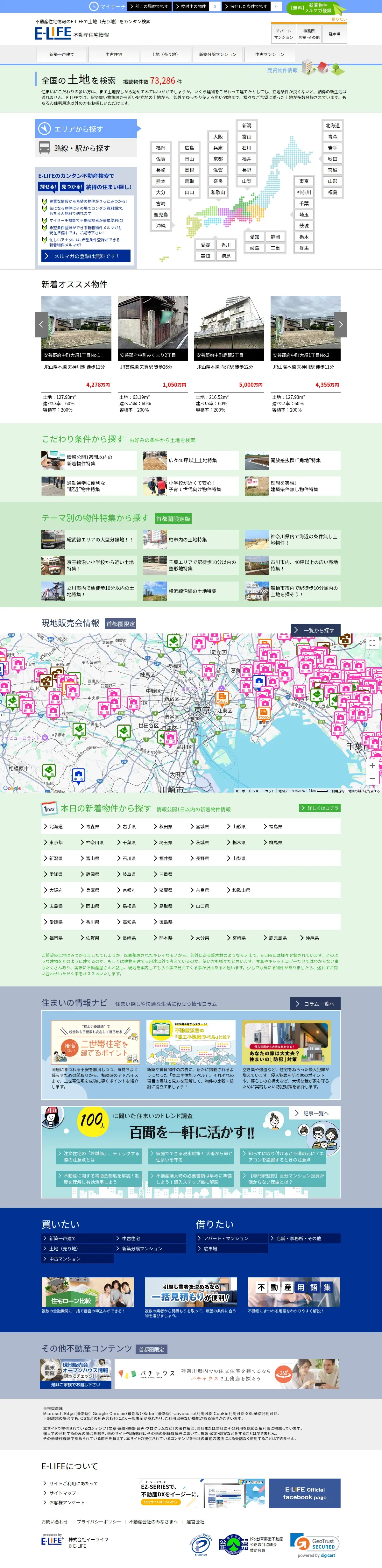Zoom in on the map
The width and height of the screenshot is (382, 1568).
tap(372, 766)
